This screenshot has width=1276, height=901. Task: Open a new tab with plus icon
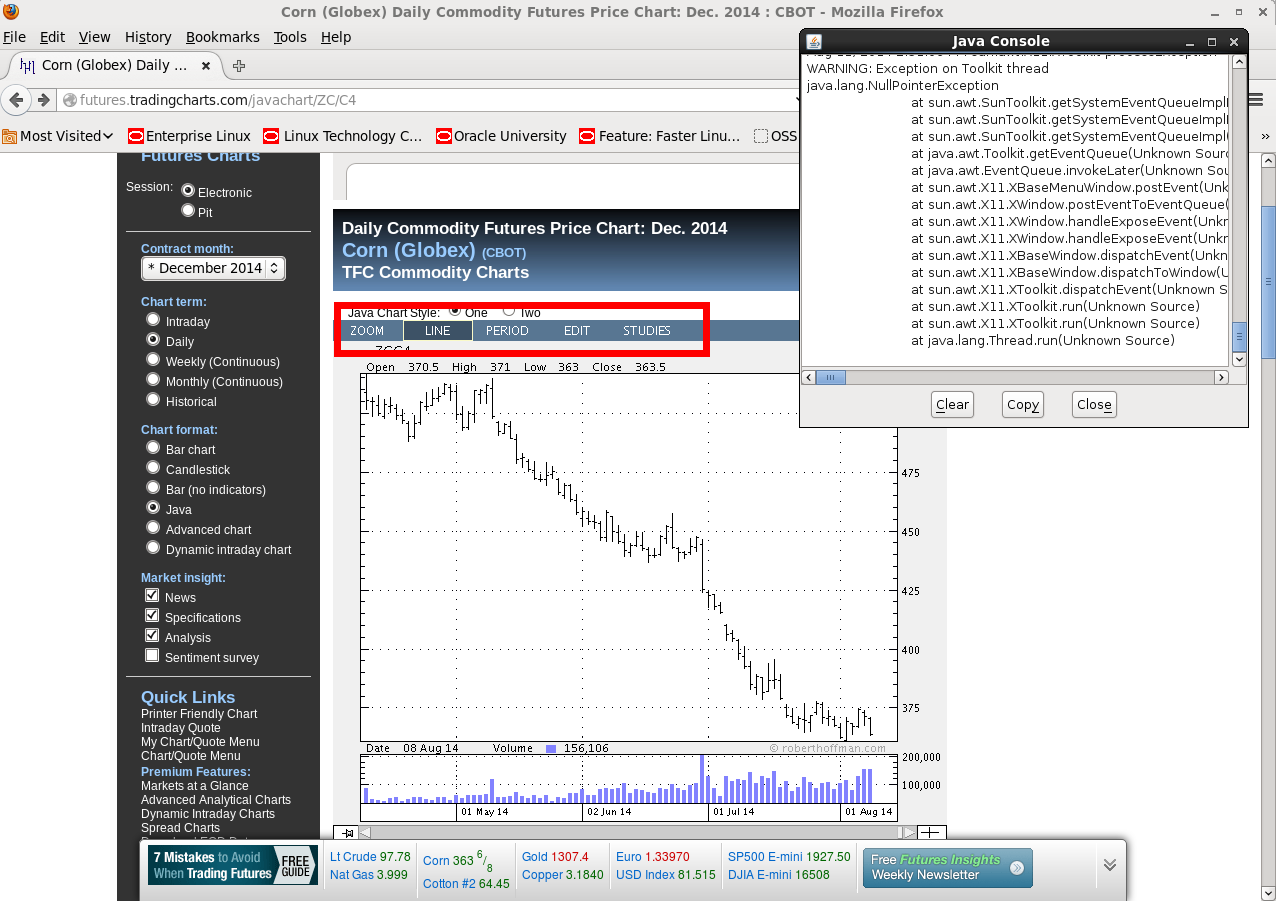coord(239,66)
